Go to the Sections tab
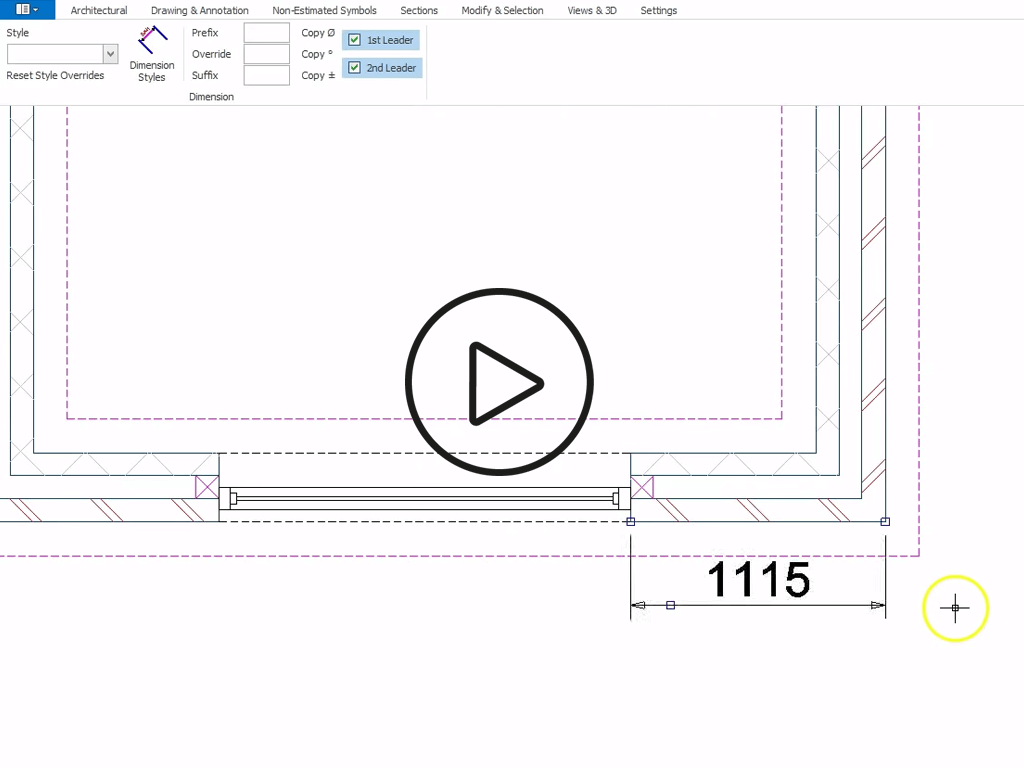 (x=419, y=10)
